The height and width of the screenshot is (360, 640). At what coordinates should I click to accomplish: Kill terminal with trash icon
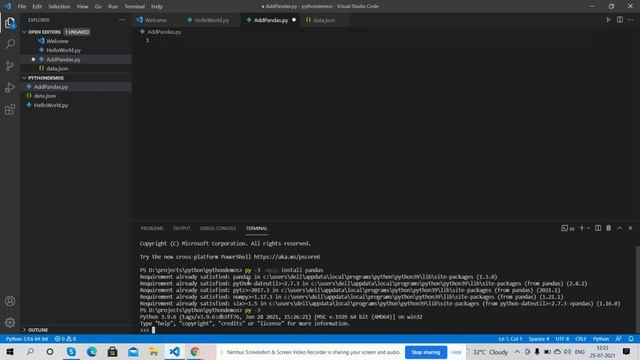pos(609,228)
